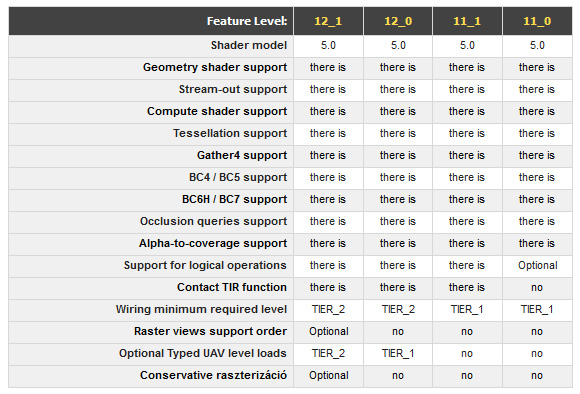
Task: Click TIER_2 under 12_1 in Wiring minimum row
Action: 328,309
